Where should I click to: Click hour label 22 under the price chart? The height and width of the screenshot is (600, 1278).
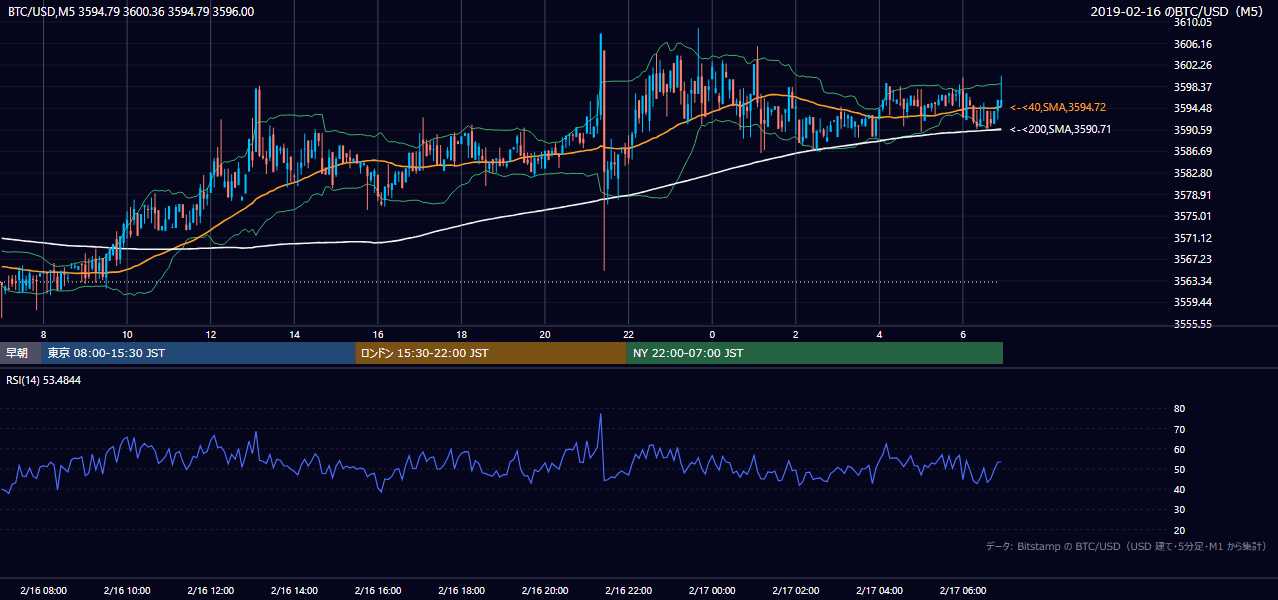[x=628, y=334]
